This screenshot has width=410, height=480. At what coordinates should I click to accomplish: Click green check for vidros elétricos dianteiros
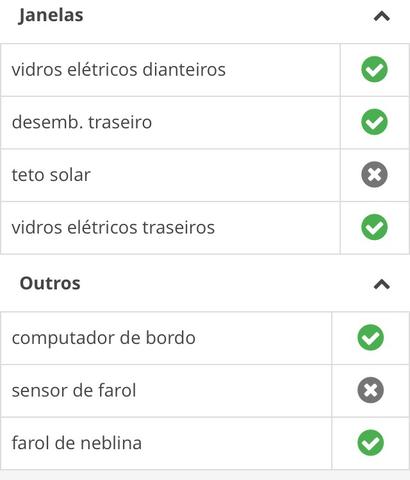tap(374, 69)
